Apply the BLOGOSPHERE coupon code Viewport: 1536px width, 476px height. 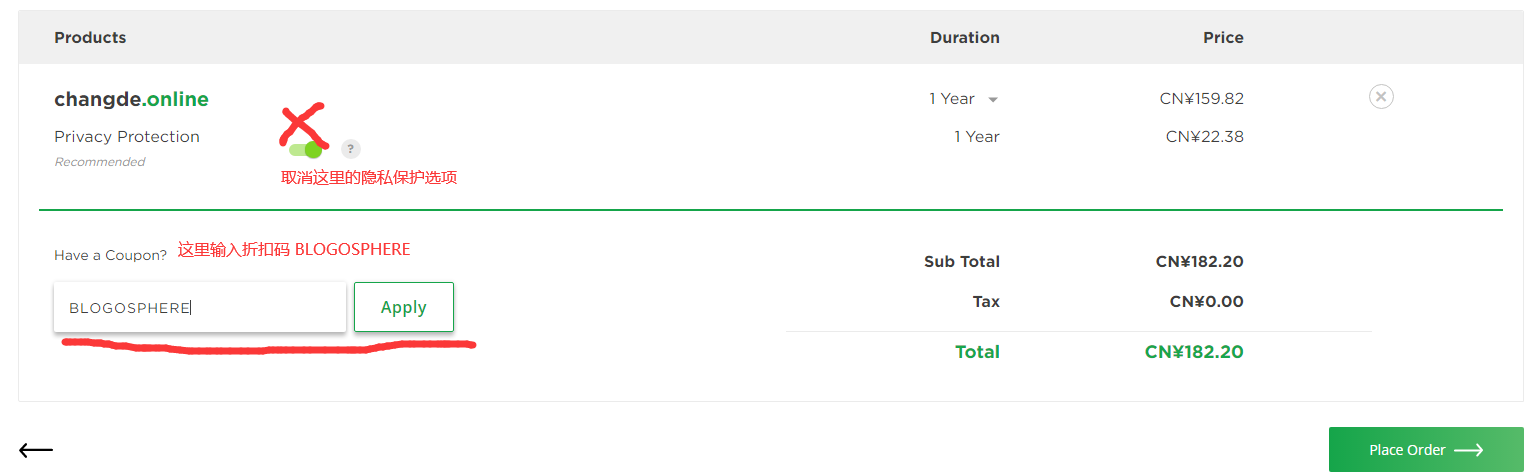(404, 307)
